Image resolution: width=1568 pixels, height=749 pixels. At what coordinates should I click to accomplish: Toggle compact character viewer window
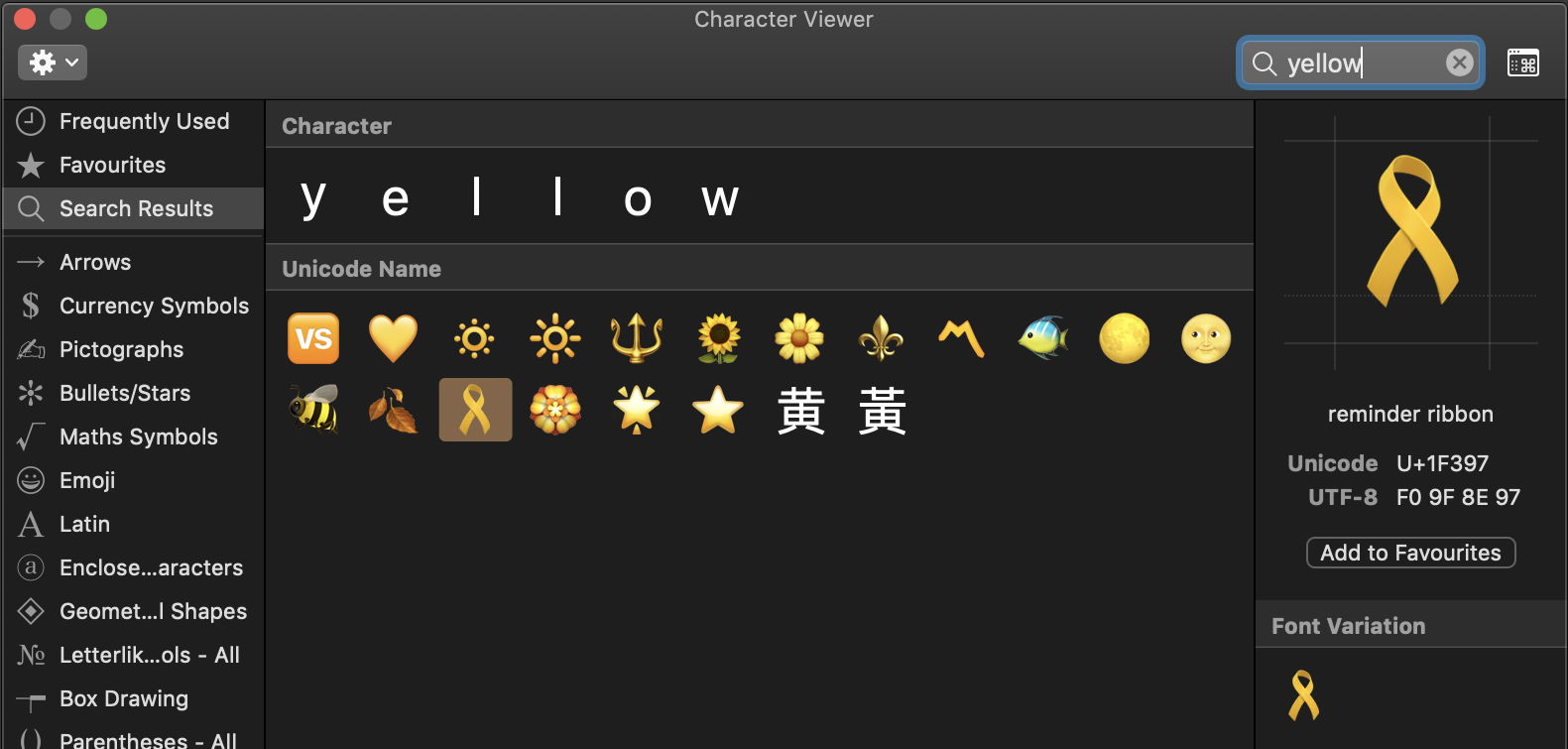tap(1522, 62)
